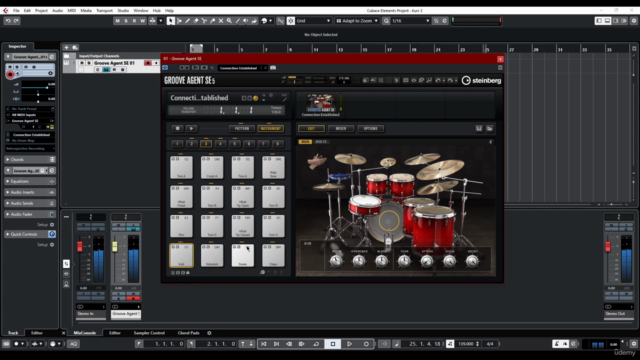
Task: Expand the Audio Inserts inspector section
Action: (29, 192)
